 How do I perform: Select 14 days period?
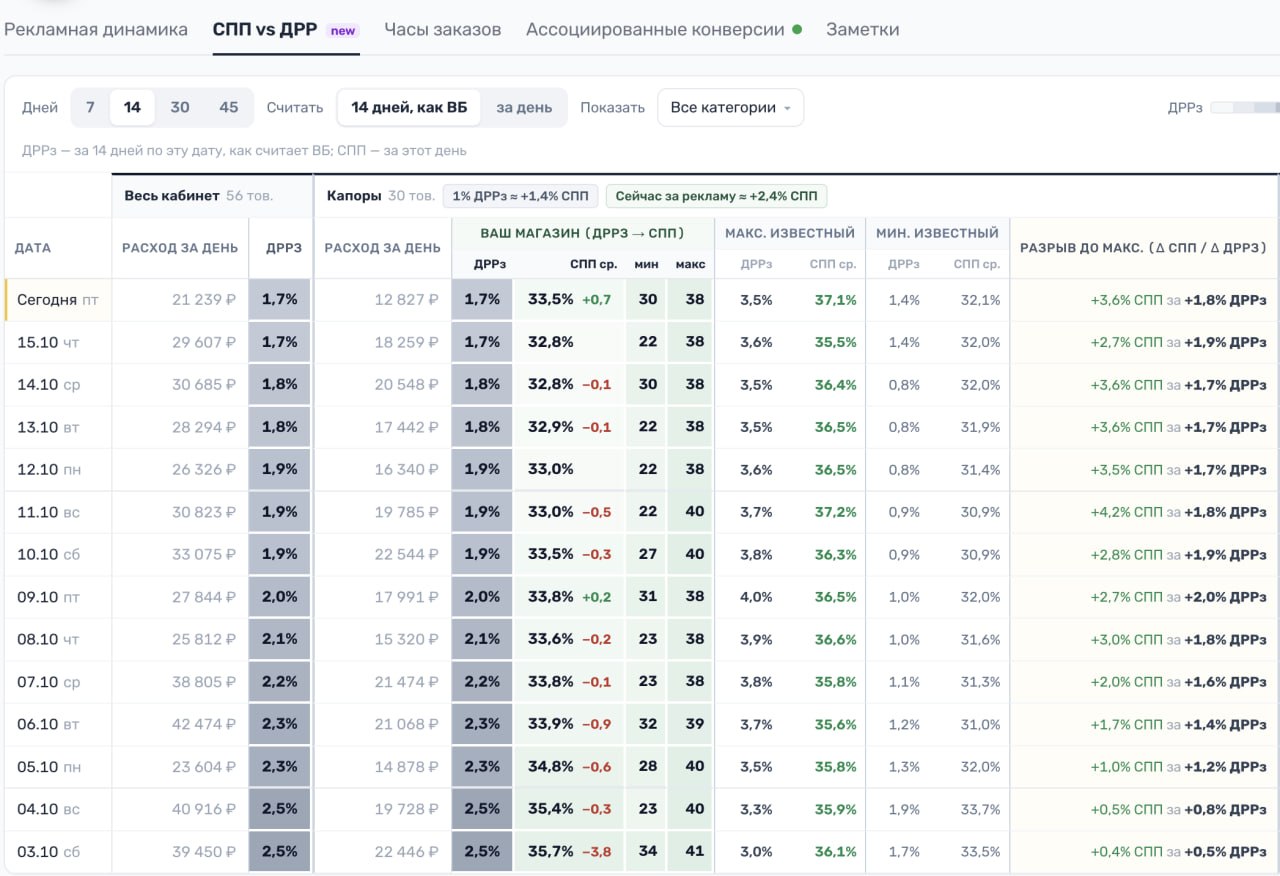(132, 107)
